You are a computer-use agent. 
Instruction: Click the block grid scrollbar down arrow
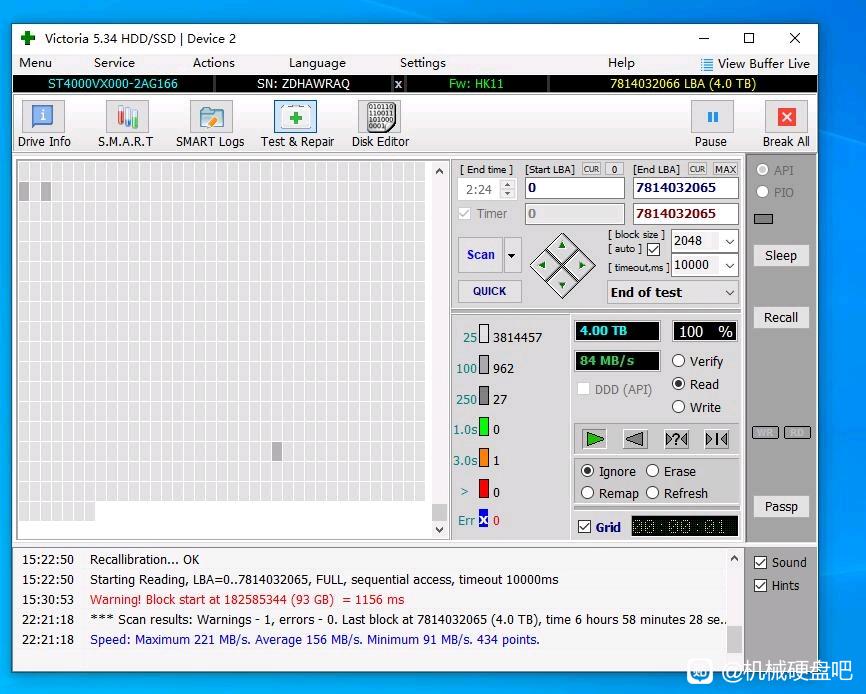point(439,529)
